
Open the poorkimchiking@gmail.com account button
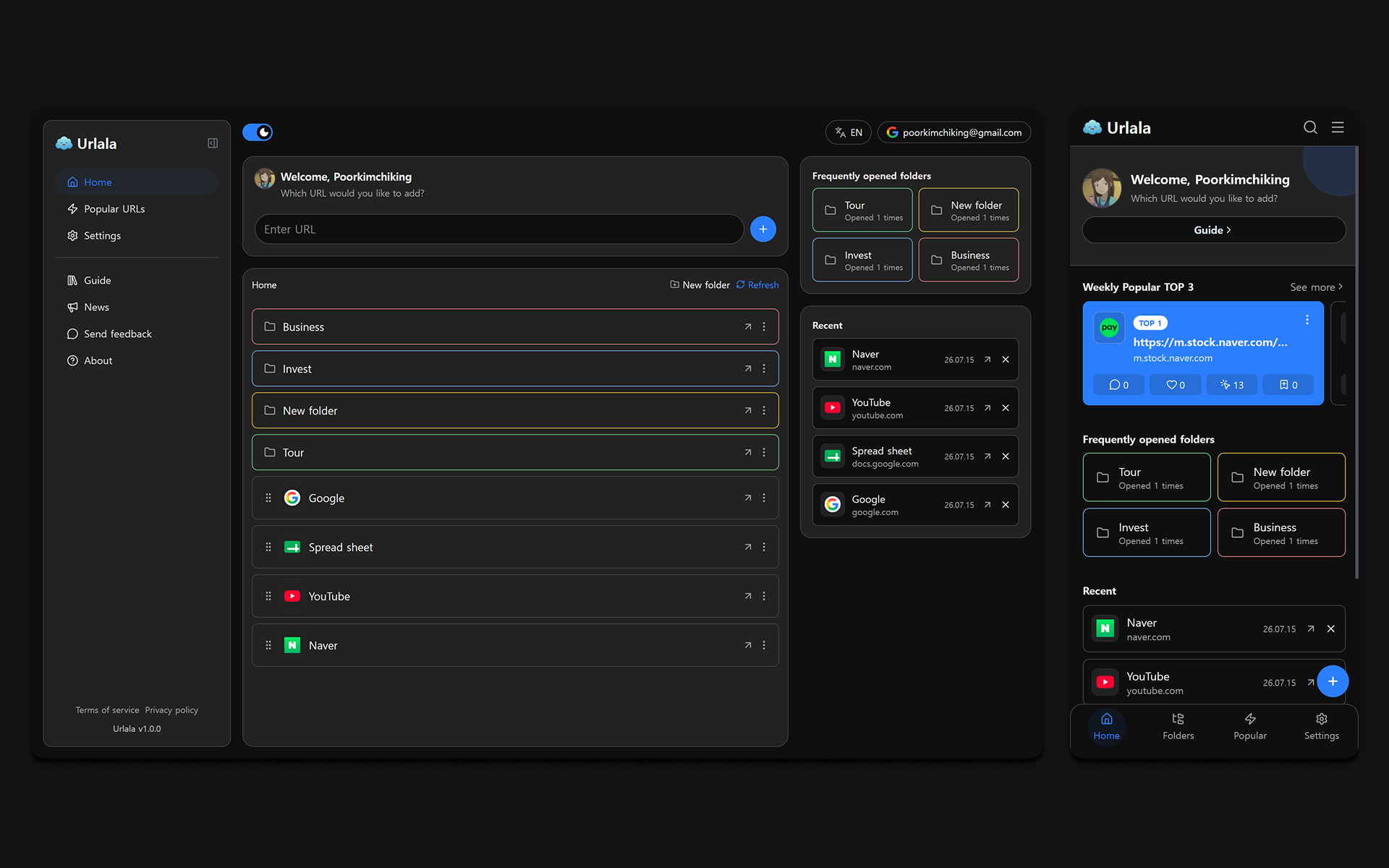click(954, 132)
